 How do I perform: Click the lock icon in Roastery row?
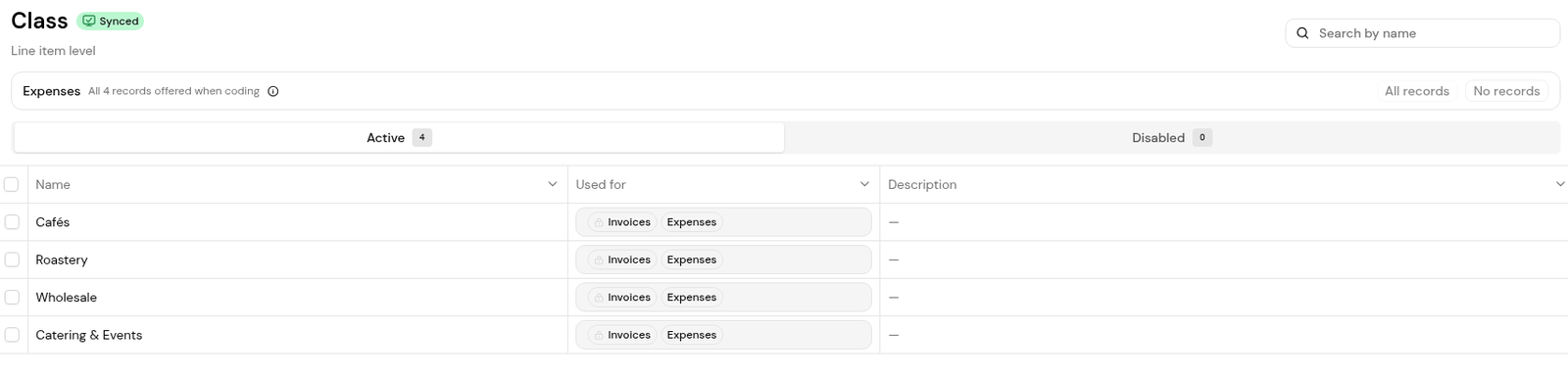click(x=599, y=259)
